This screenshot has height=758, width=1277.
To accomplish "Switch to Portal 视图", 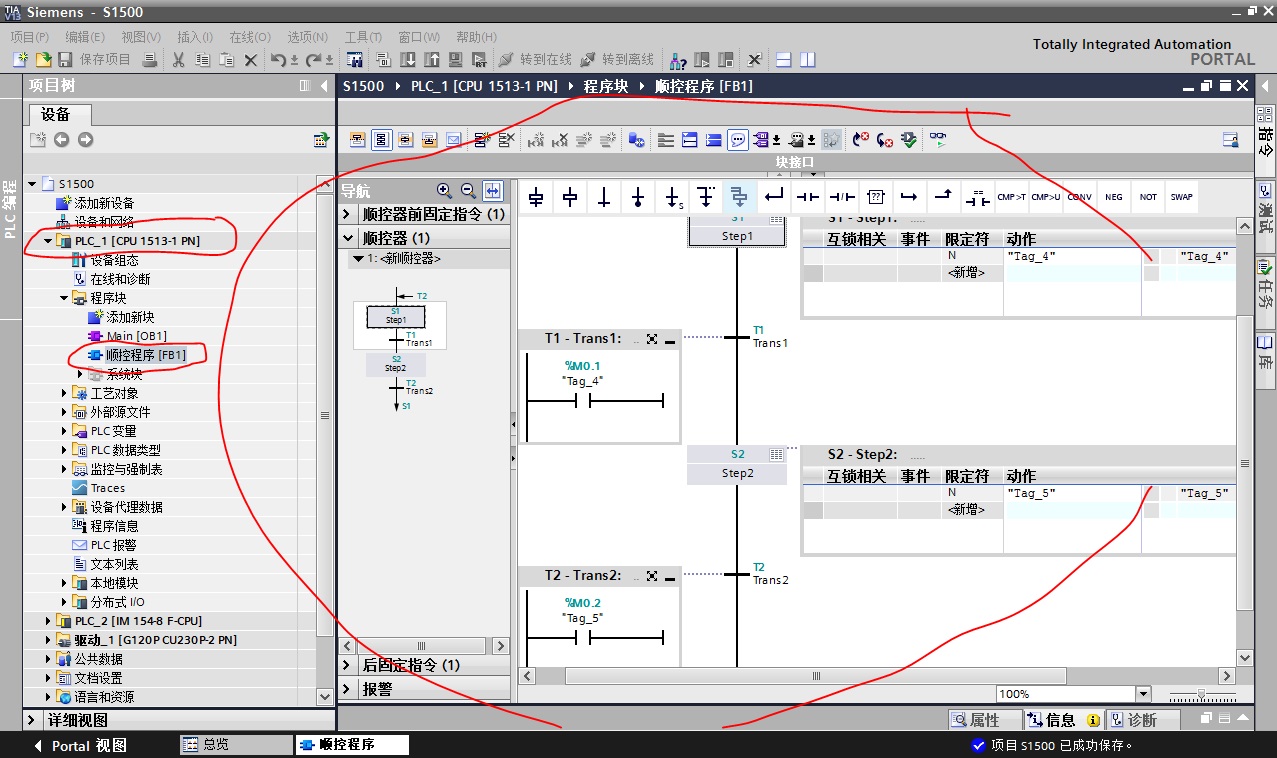I will pyautogui.click(x=80, y=746).
